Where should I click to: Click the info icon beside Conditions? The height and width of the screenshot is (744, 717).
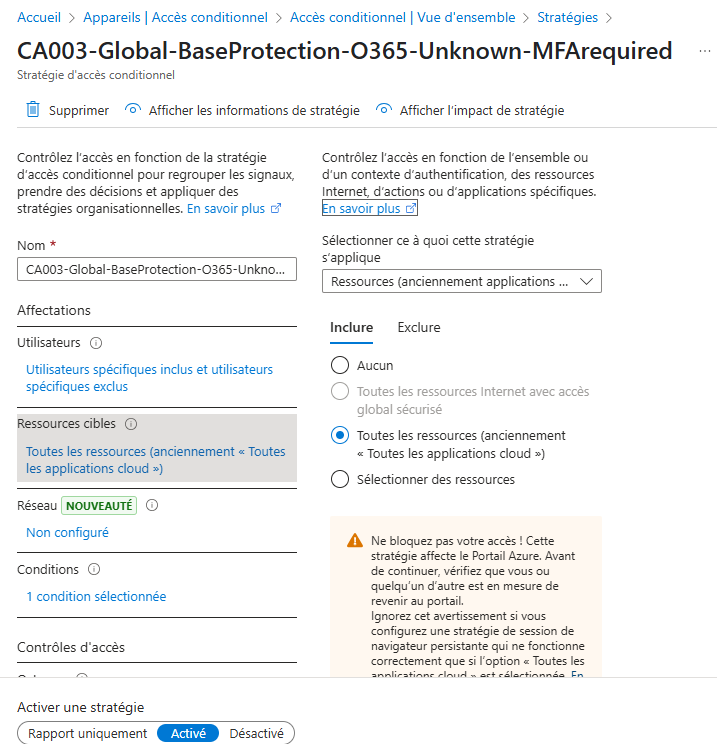(x=94, y=570)
